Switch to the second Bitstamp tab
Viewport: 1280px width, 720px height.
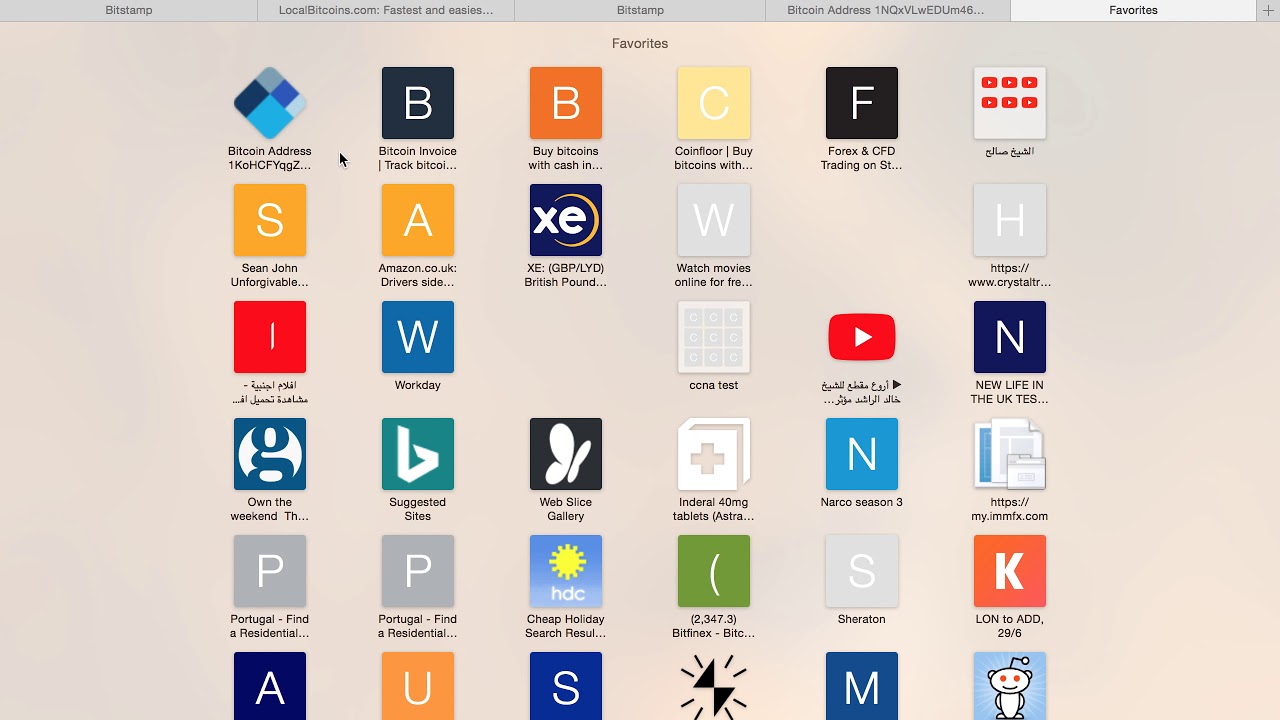pos(640,10)
